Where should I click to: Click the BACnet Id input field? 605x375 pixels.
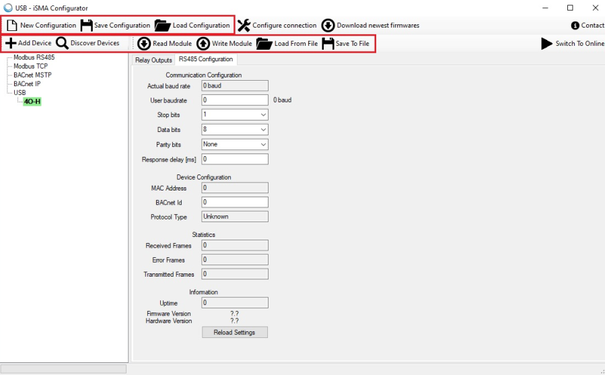235,202
